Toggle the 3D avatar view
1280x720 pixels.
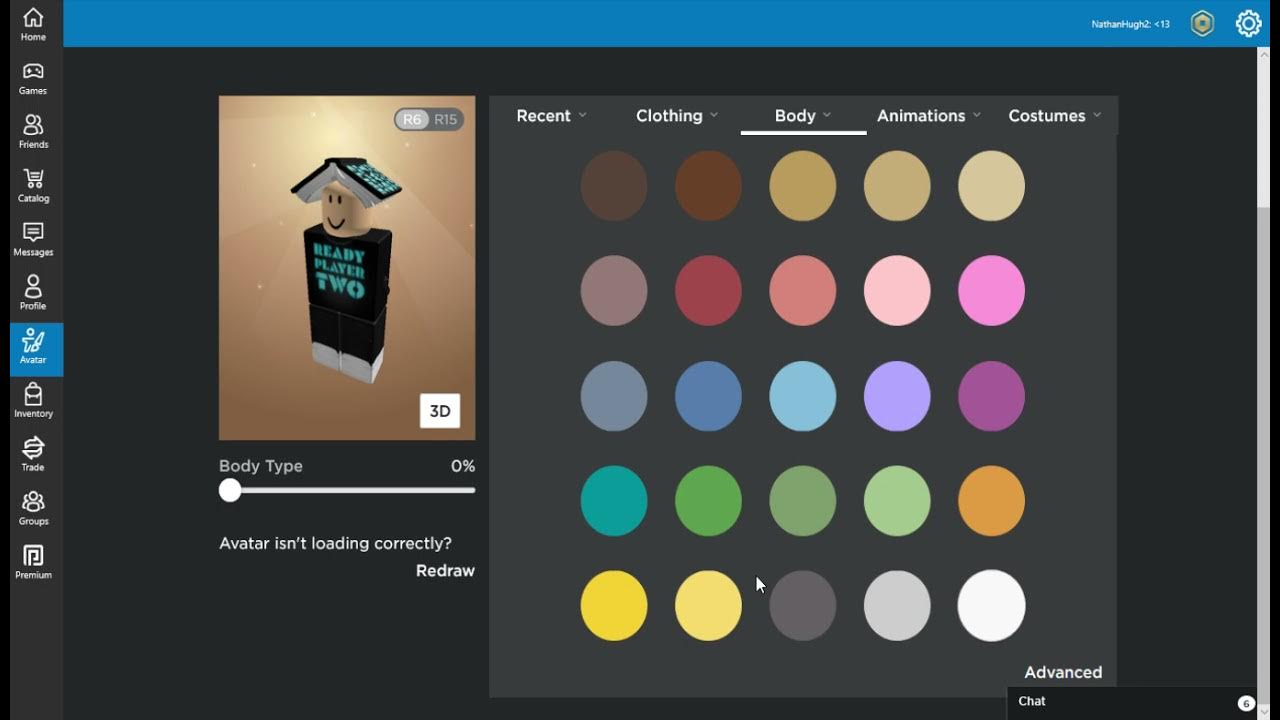click(440, 411)
